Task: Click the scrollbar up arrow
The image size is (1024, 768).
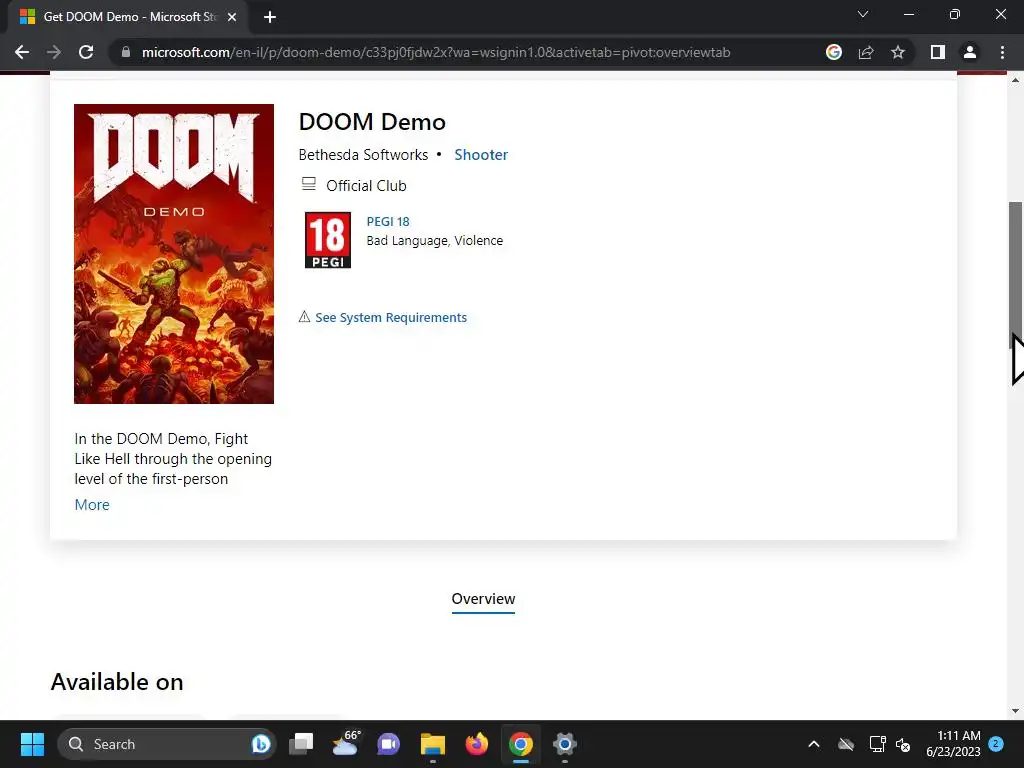Action: click(1015, 80)
